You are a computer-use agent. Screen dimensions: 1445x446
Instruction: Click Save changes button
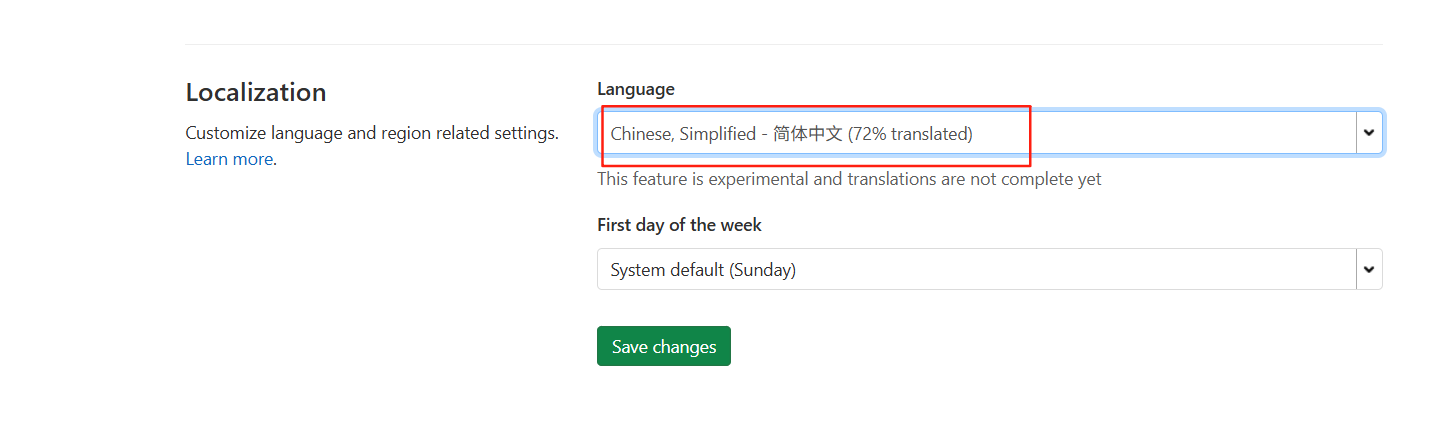(664, 346)
